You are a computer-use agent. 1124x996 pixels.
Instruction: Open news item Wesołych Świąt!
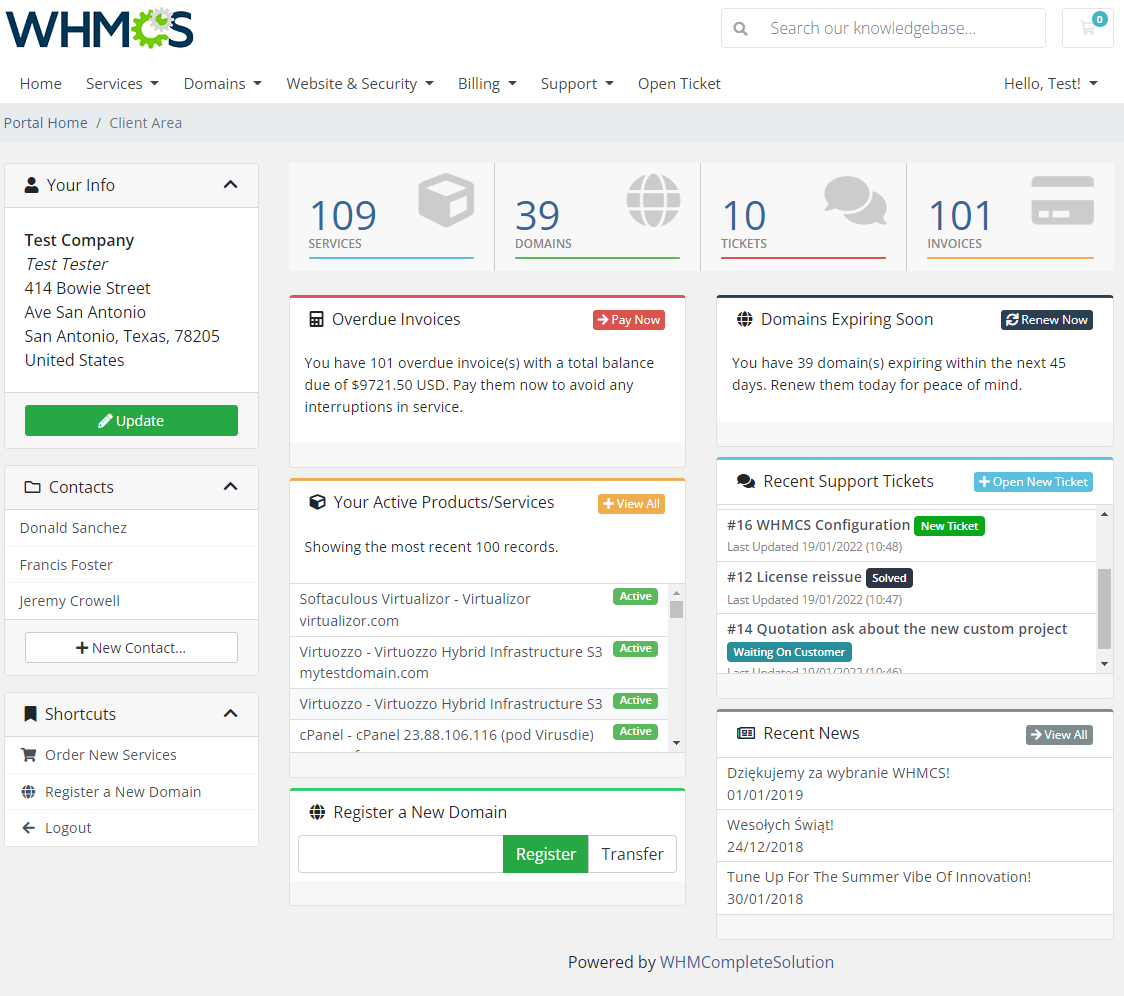pyautogui.click(x=915, y=835)
